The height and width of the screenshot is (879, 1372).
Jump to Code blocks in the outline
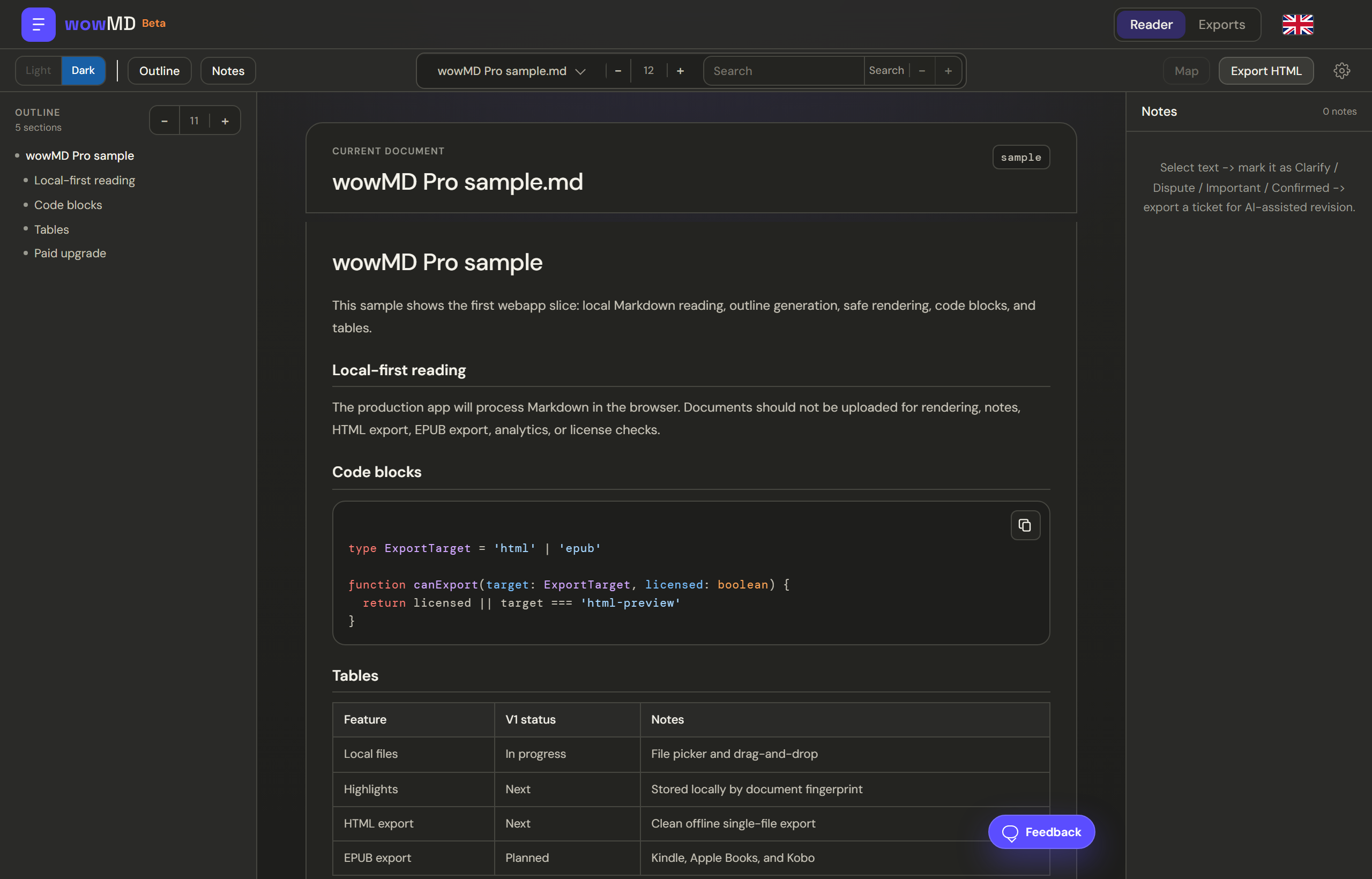click(68, 205)
